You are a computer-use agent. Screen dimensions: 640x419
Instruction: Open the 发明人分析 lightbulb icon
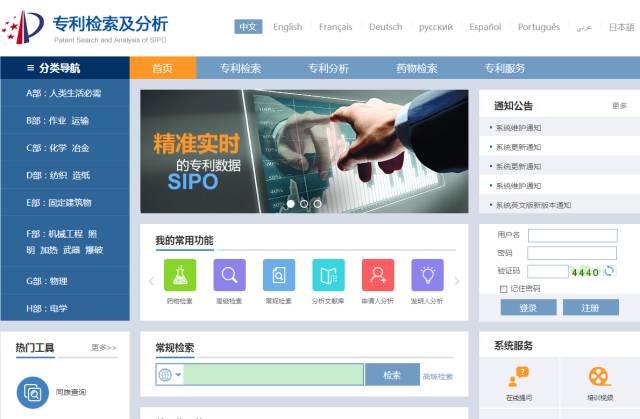point(427,275)
